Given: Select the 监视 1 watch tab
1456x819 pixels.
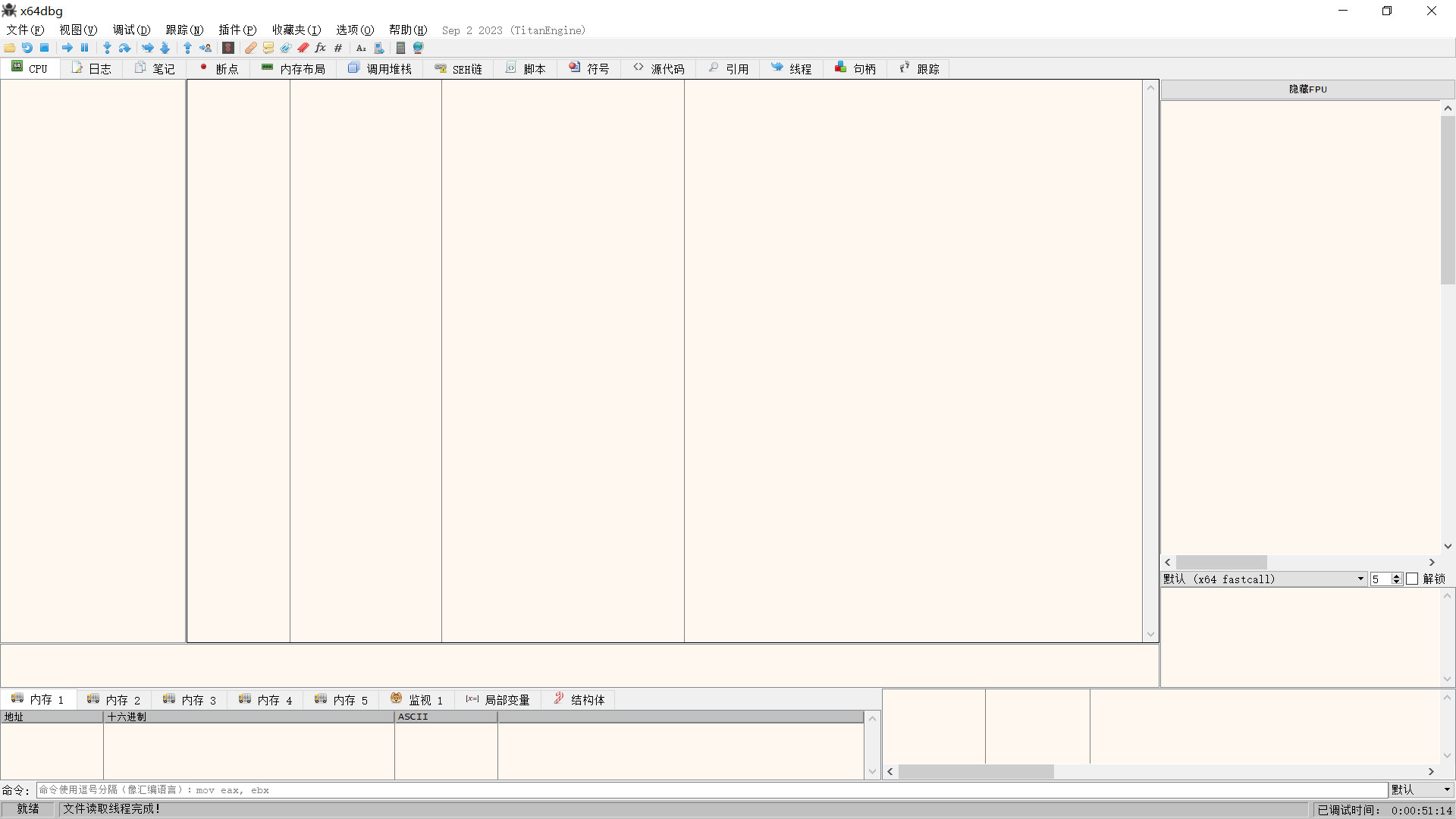Looking at the screenshot, I should pyautogui.click(x=417, y=700).
